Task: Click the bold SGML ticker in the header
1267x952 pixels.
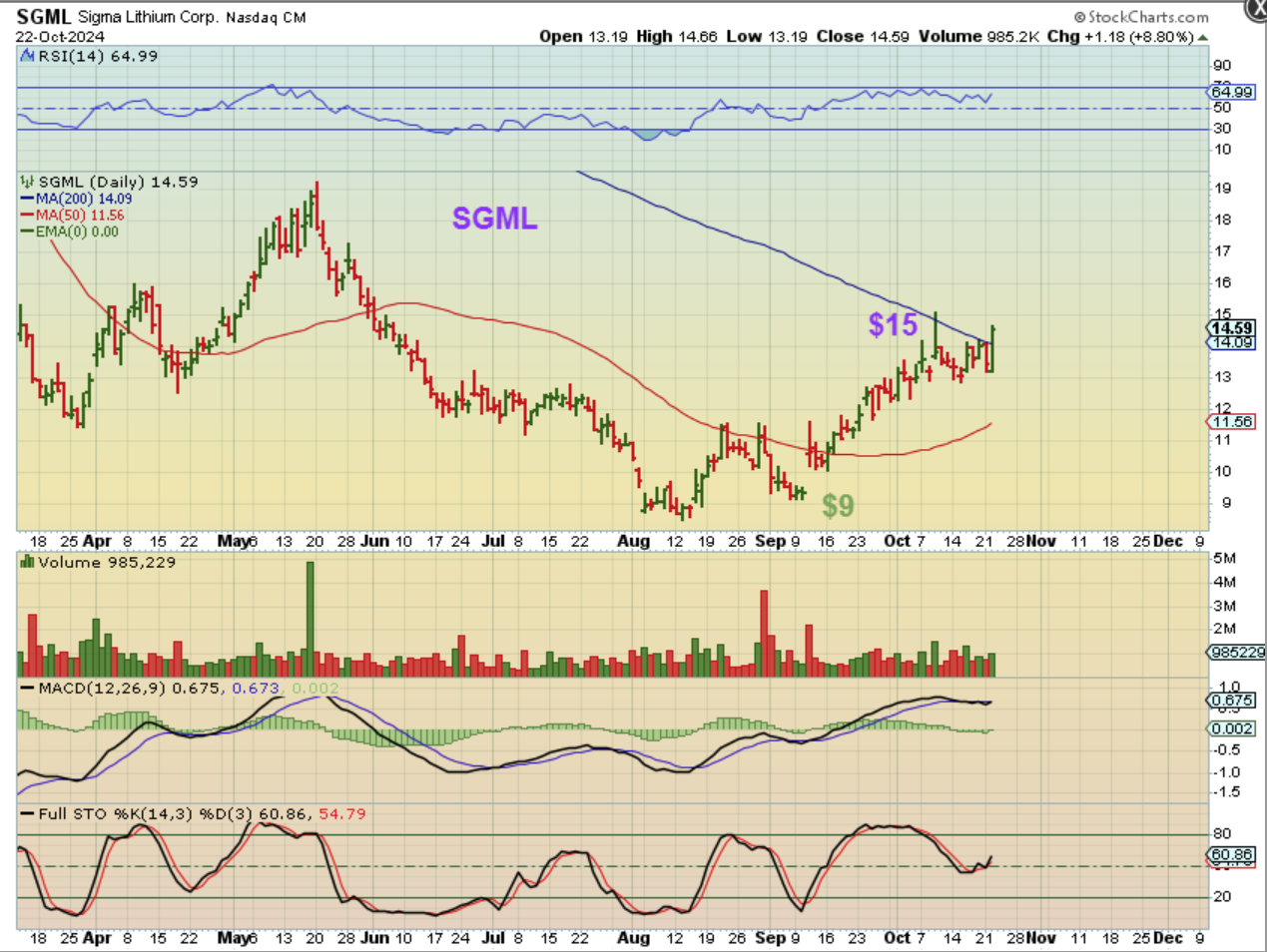Action: pos(44,17)
